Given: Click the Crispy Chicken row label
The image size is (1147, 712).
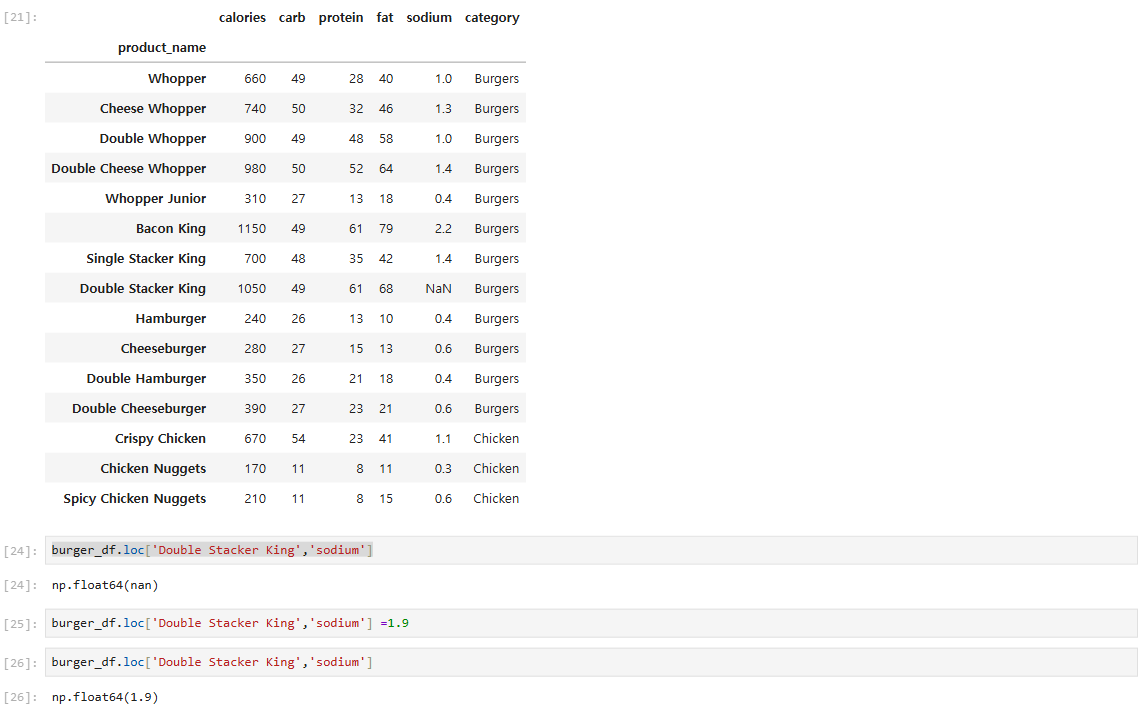Looking at the screenshot, I should point(160,438).
